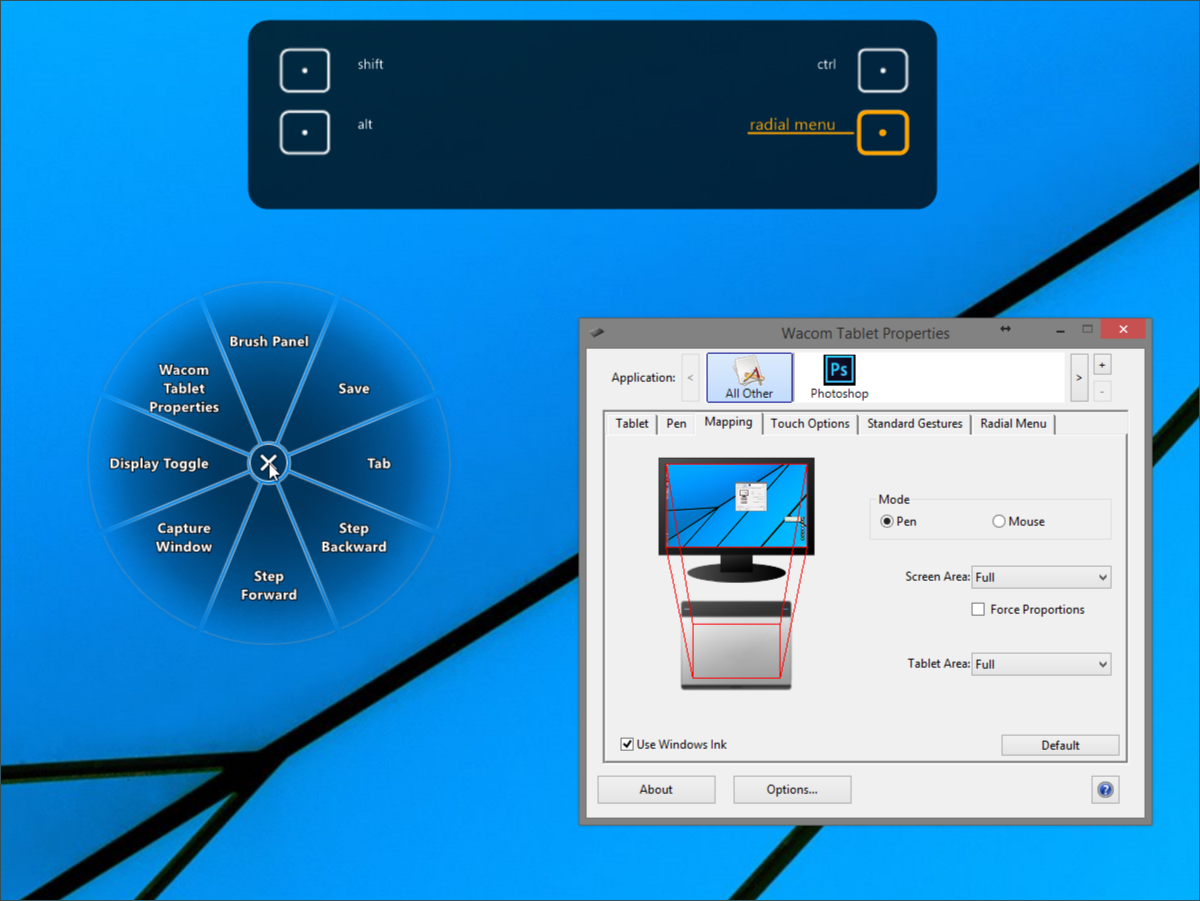
Task: Remove application with minus button
Action: click(1102, 392)
